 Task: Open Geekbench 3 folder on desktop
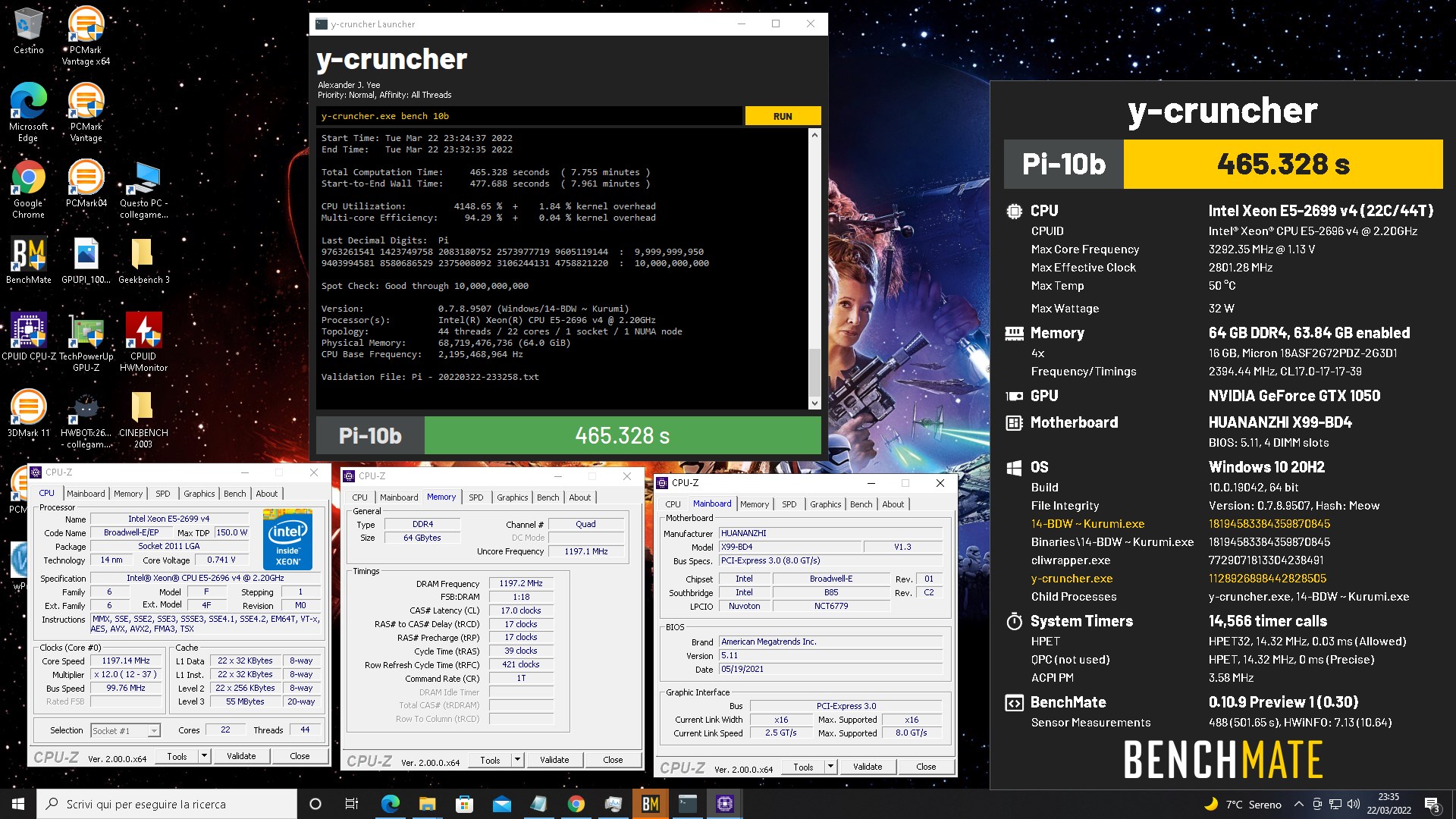[143, 261]
